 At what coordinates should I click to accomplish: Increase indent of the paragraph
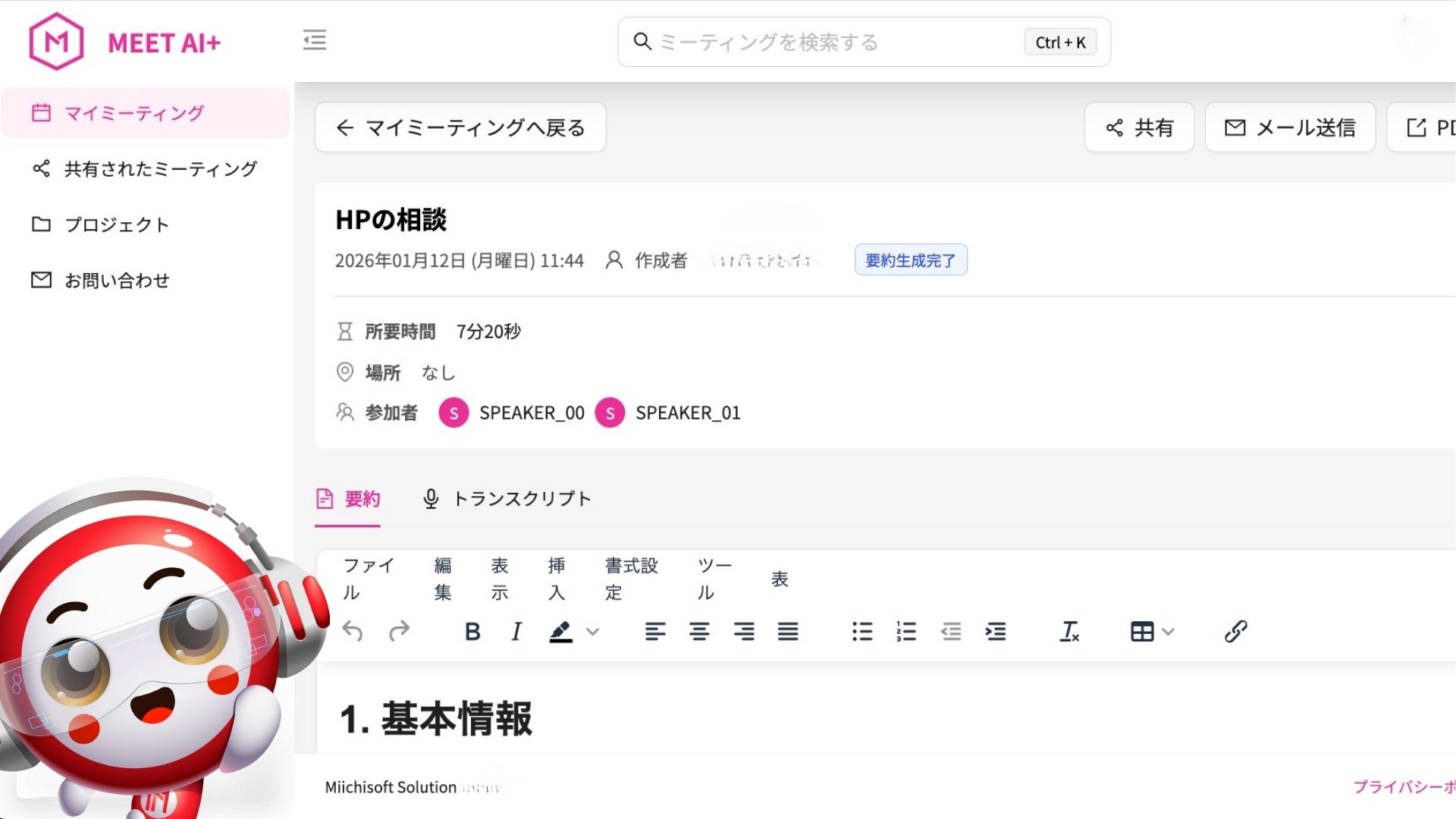[995, 631]
